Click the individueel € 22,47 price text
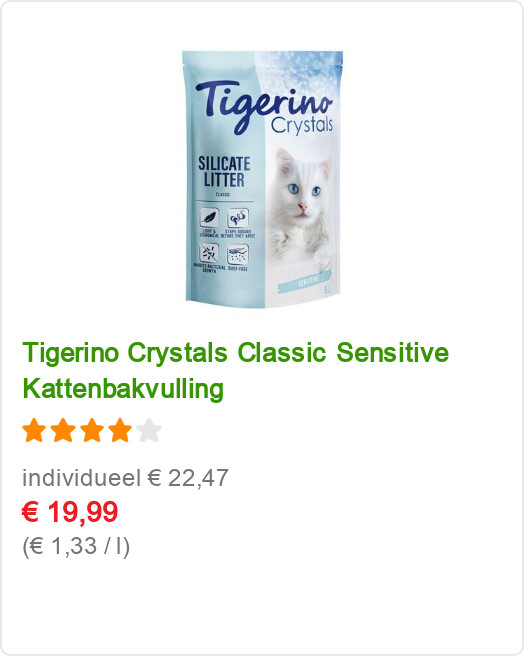This screenshot has width=524, height=656. coord(125,478)
